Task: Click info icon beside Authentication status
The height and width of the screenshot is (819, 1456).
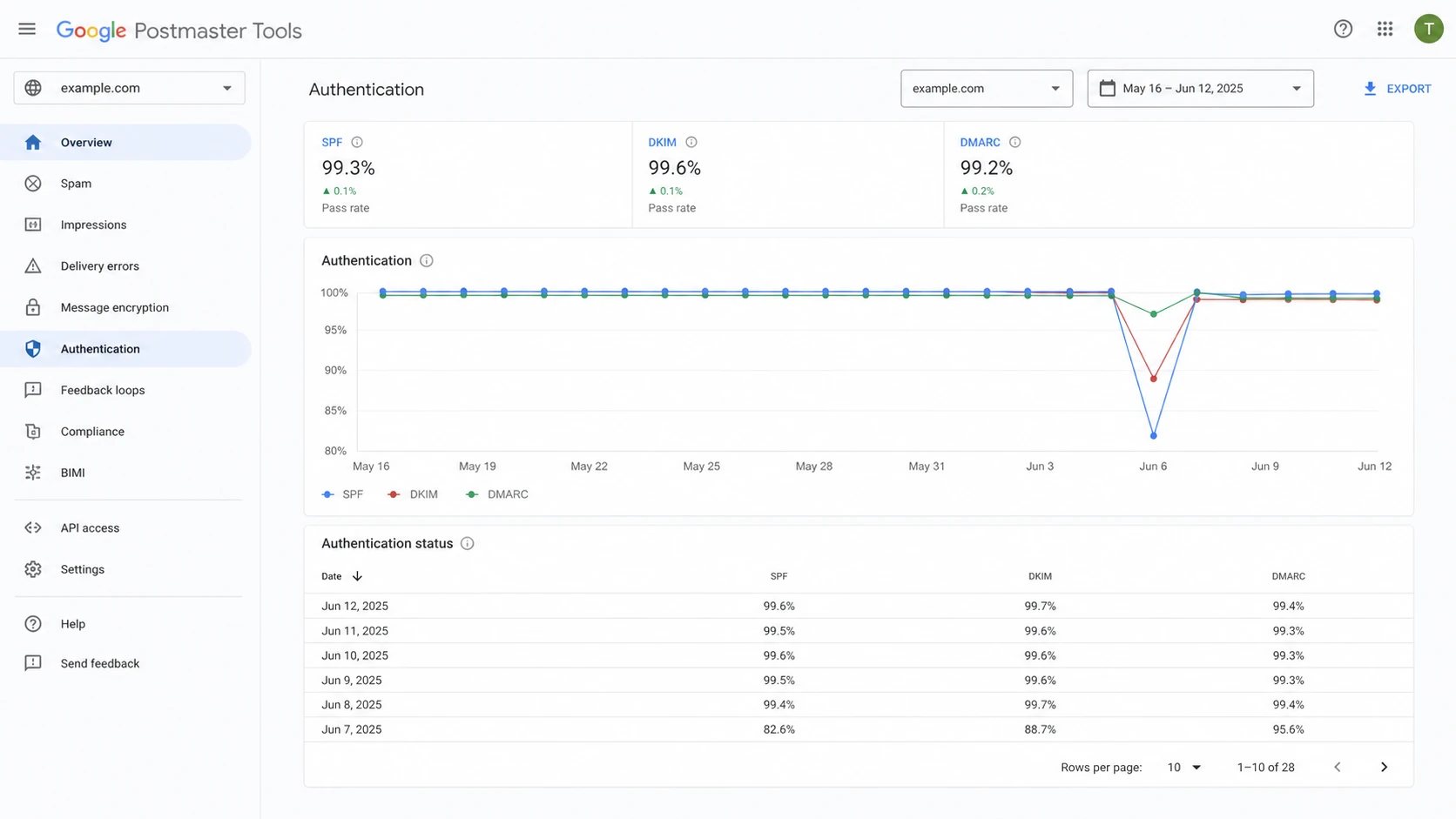Action: click(x=468, y=543)
